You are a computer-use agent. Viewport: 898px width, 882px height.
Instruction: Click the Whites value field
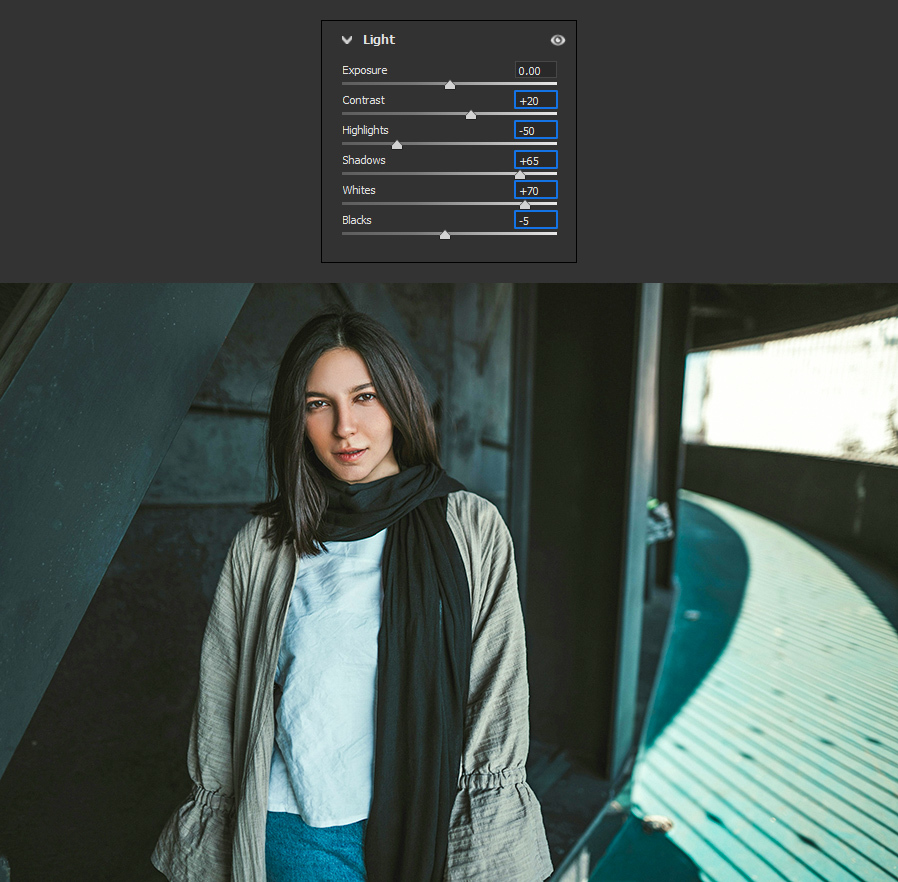tap(535, 190)
